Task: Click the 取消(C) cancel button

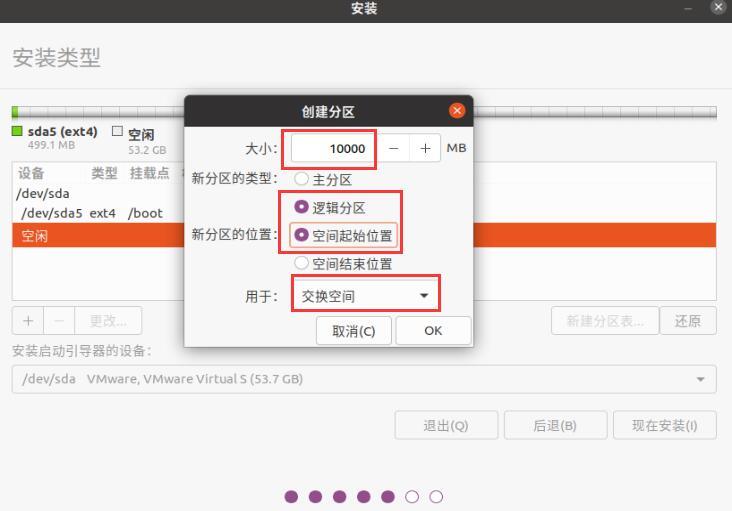Action: click(353, 331)
